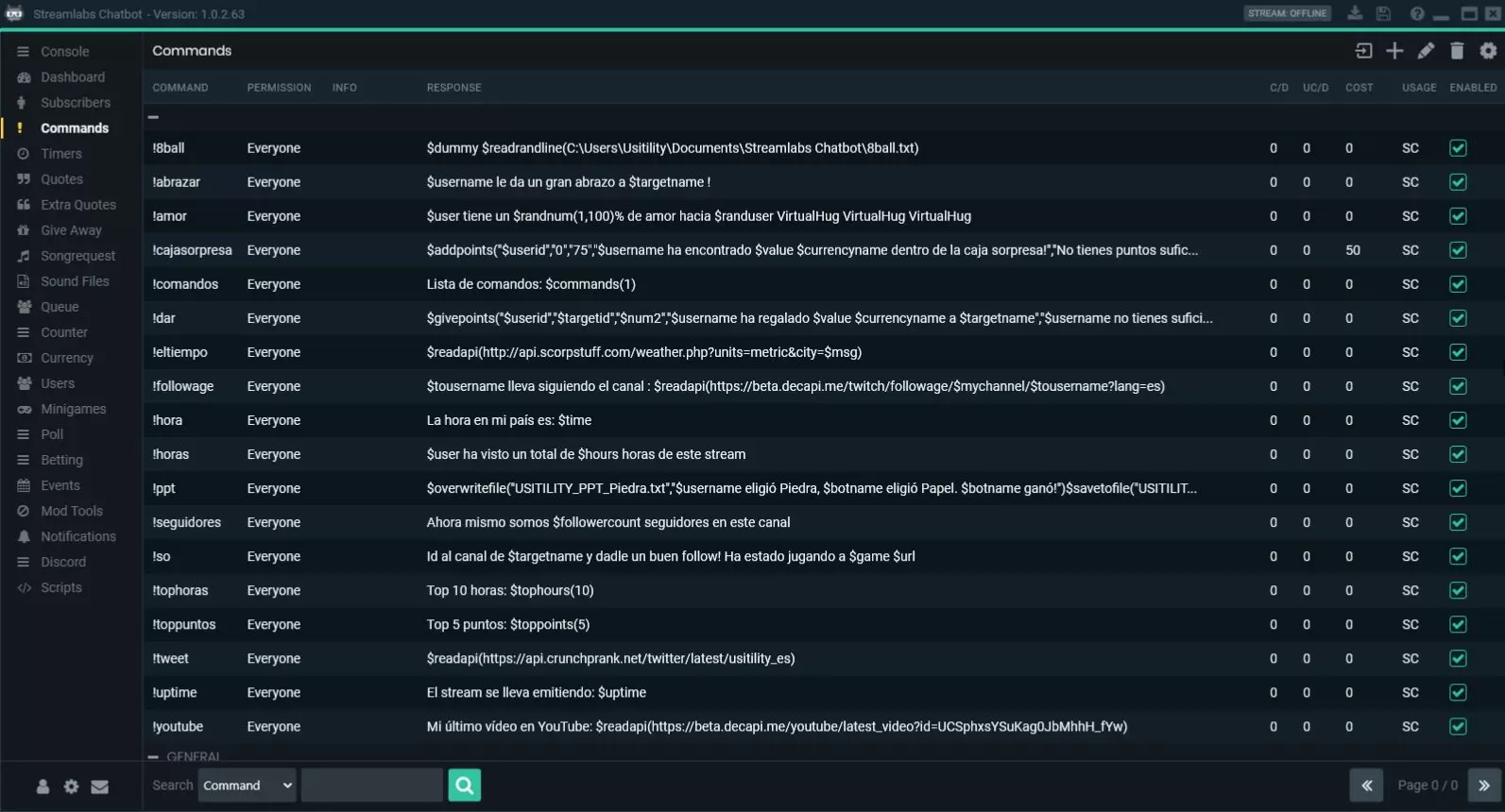
Task: Toggle the !youtube command enabled checkbox
Action: pos(1458,727)
